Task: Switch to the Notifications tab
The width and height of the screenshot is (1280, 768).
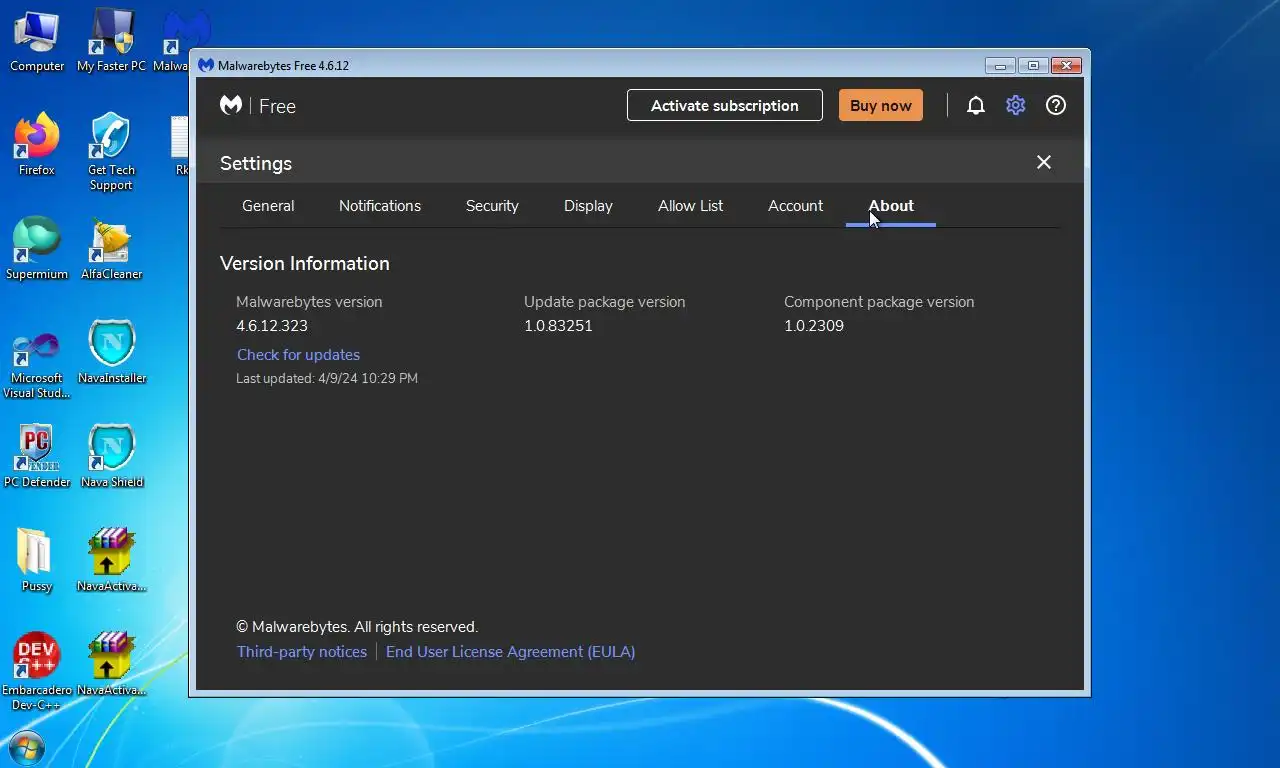Action: [380, 206]
